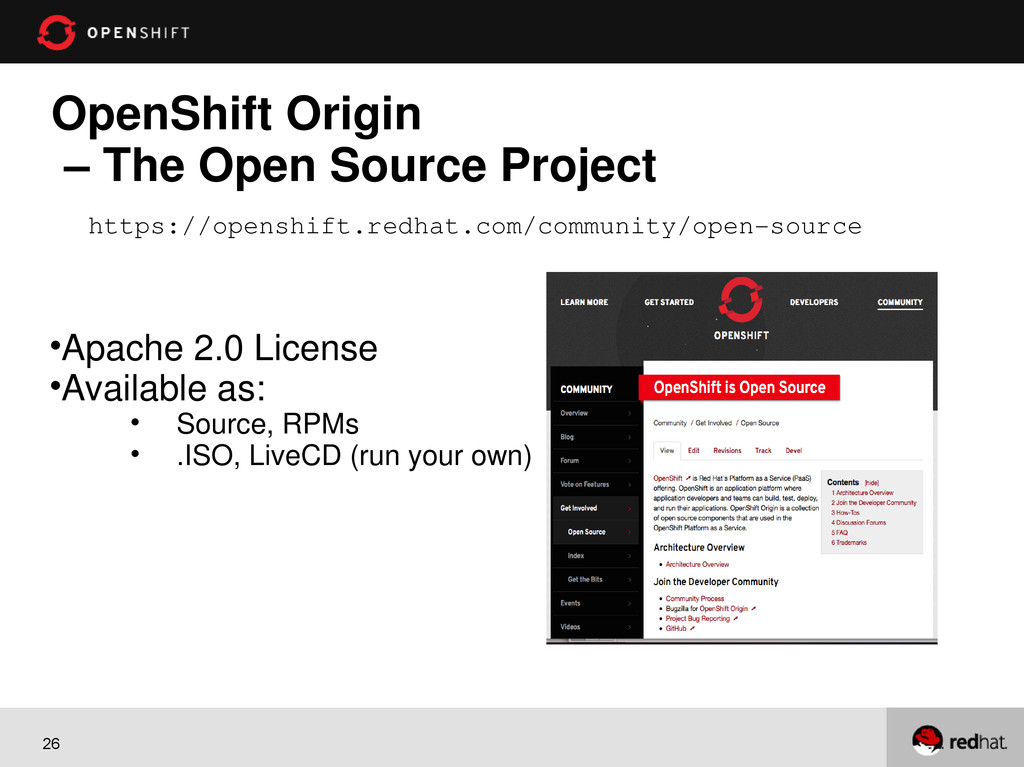The image size is (1024, 767).
Task: Click the Get Involved breadcrumb link
Action: point(713,423)
